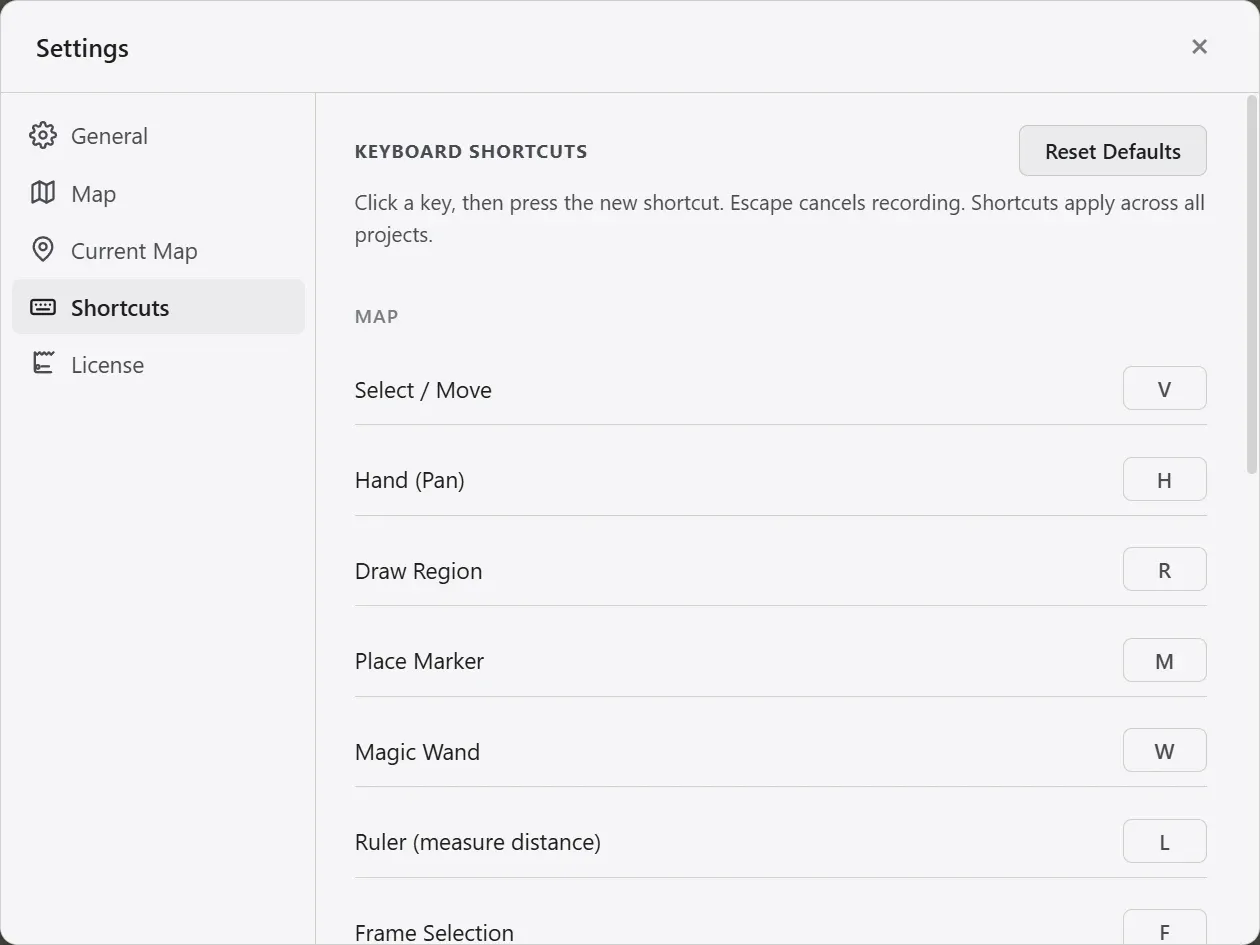1260x945 pixels.
Task: Rebind the Hand (Pan) key H
Action: pos(1164,479)
